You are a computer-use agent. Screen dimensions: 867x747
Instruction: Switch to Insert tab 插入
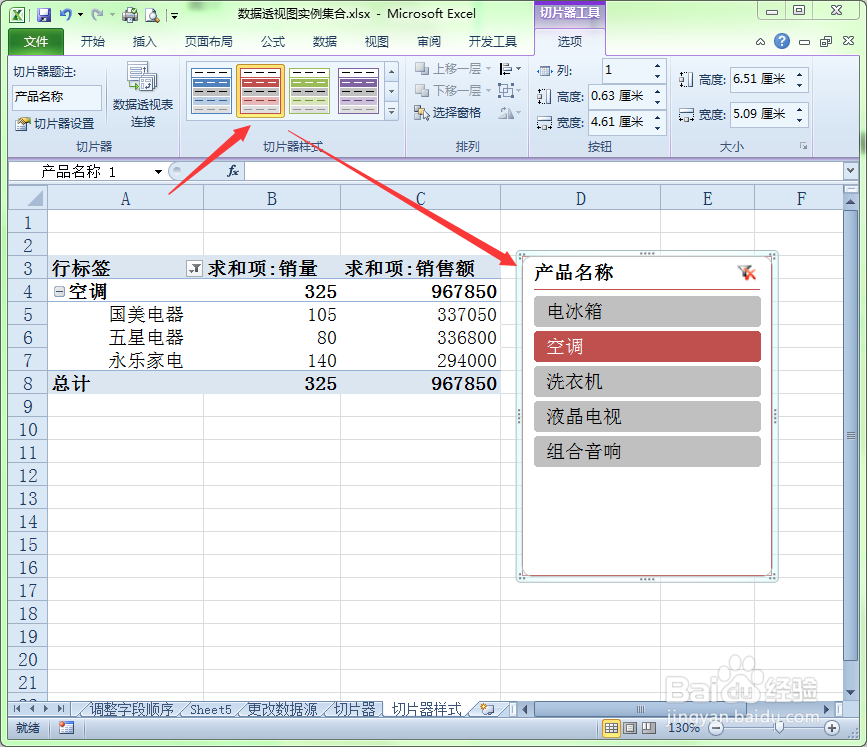[x=145, y=42]
